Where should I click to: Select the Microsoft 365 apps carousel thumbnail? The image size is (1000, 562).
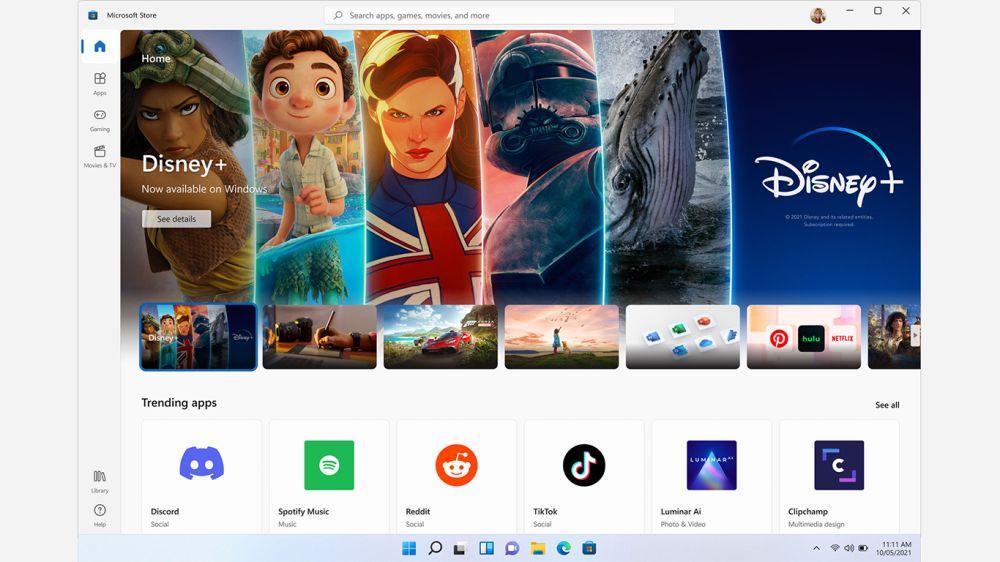point(683,337)
